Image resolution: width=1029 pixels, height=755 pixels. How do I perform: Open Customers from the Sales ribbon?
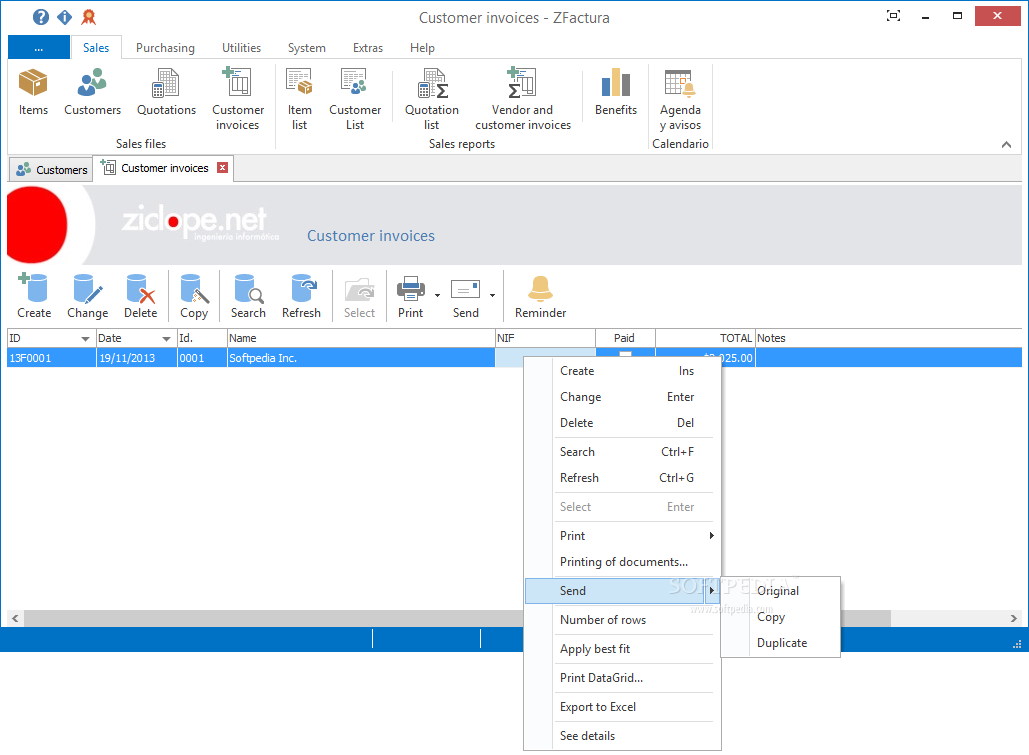pyautogui.click(x=93, y=92)
